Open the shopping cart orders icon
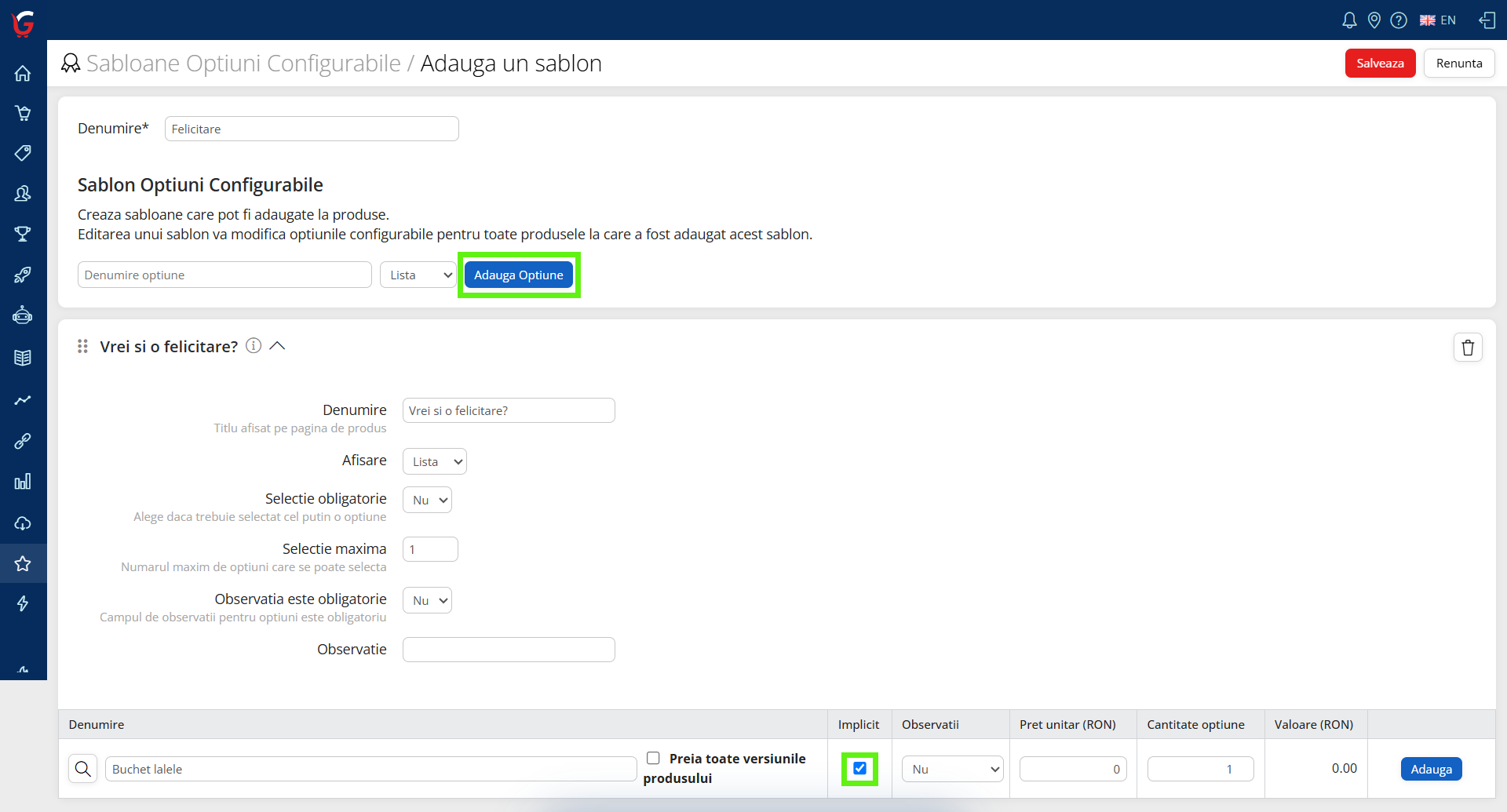 23,113
